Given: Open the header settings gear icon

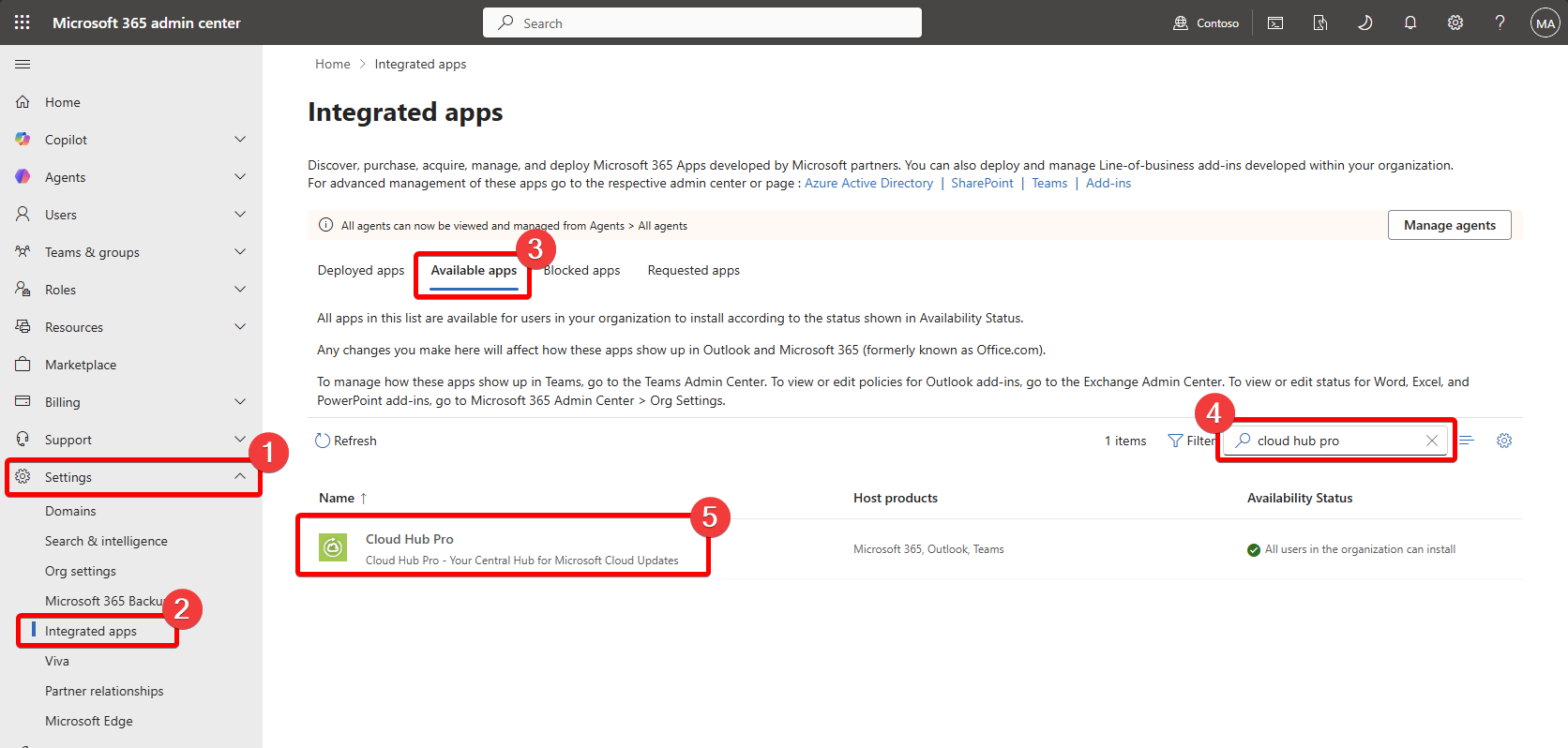Looking at the screenshot, I should [1455, 22].
